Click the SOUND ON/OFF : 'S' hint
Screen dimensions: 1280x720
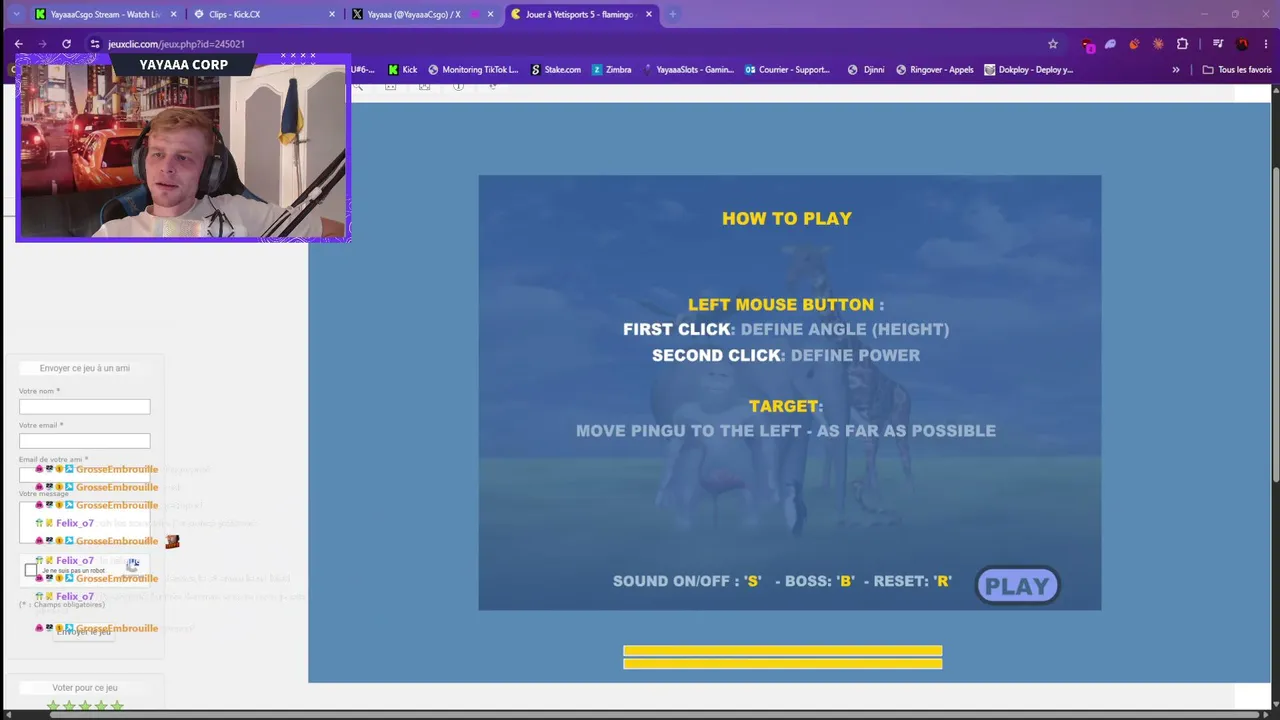[687, 581]
